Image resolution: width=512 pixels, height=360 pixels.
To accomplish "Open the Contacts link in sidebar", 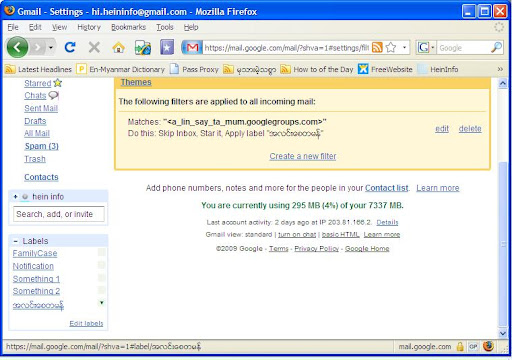I will 41,177.
